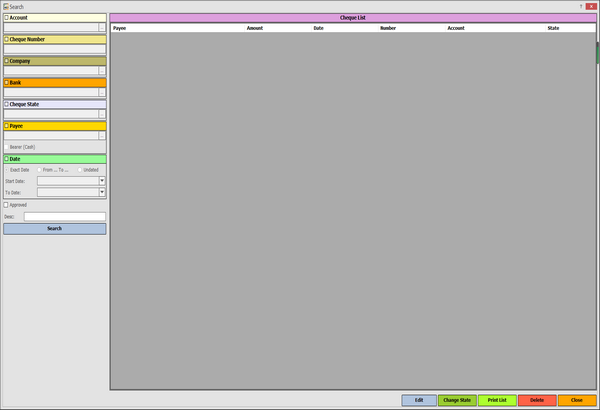Click the Change State button

(x=457, y=400)
